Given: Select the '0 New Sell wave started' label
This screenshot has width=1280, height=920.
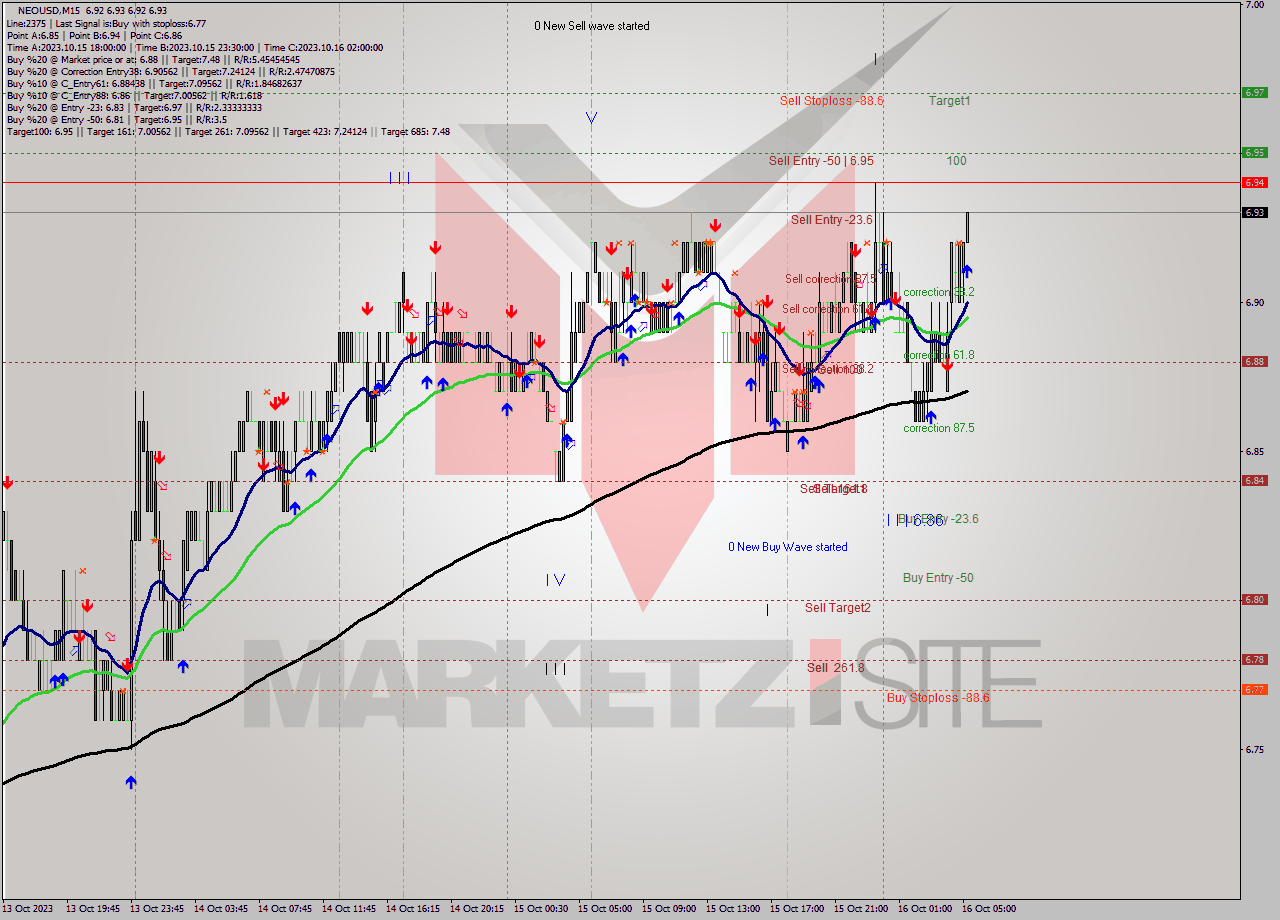Looking at the screenshot, I should click(x=591, y=26).
